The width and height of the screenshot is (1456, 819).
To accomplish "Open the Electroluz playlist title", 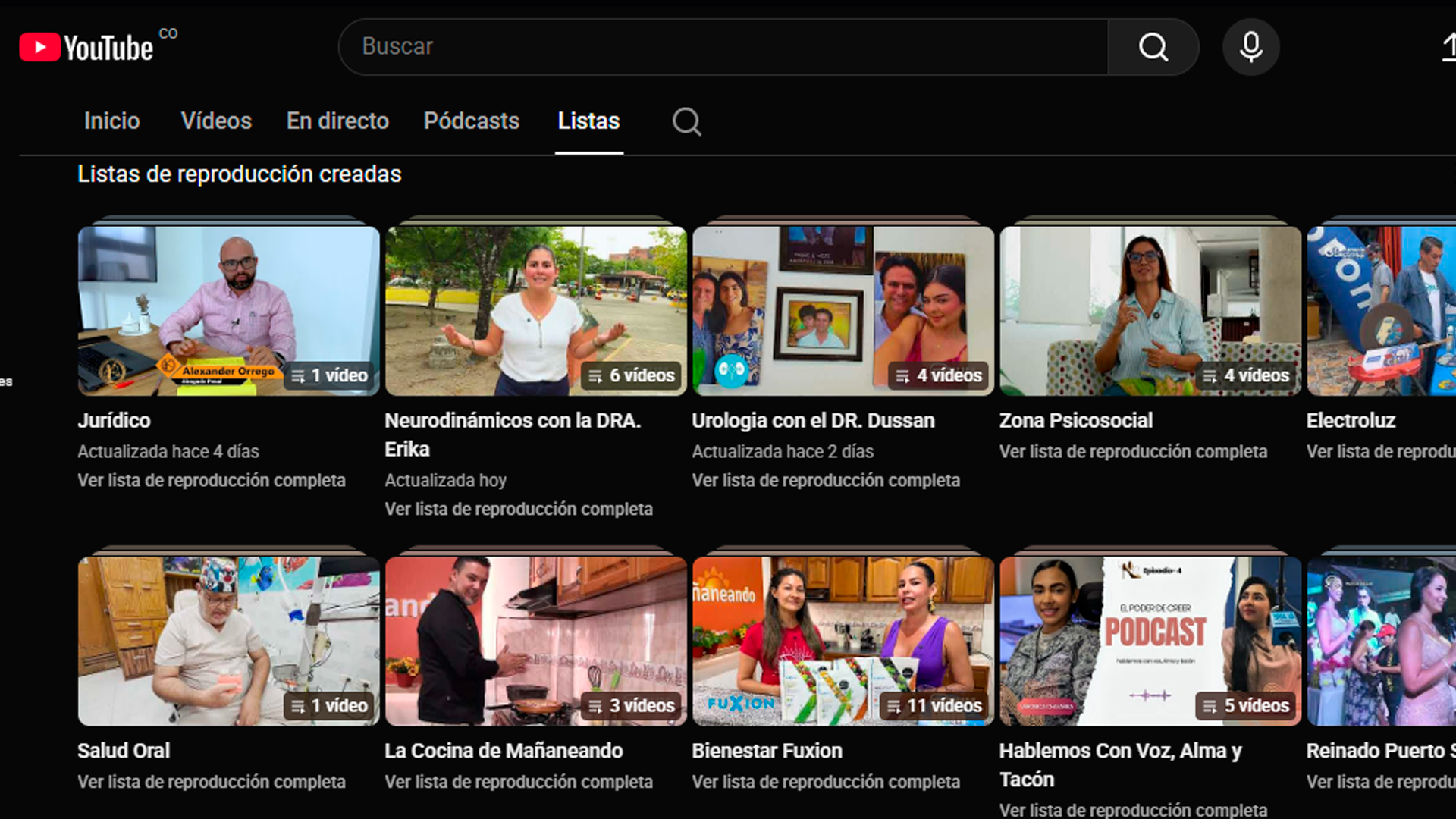I will tap(1351, 420).
